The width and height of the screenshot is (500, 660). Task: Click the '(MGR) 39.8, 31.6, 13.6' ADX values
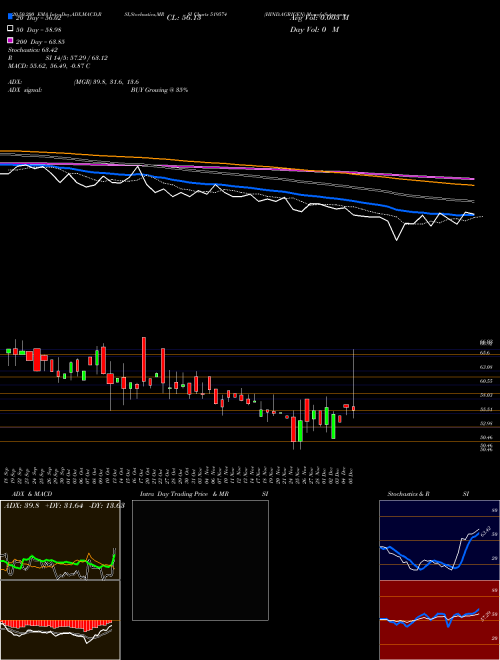tap(106, 82)
